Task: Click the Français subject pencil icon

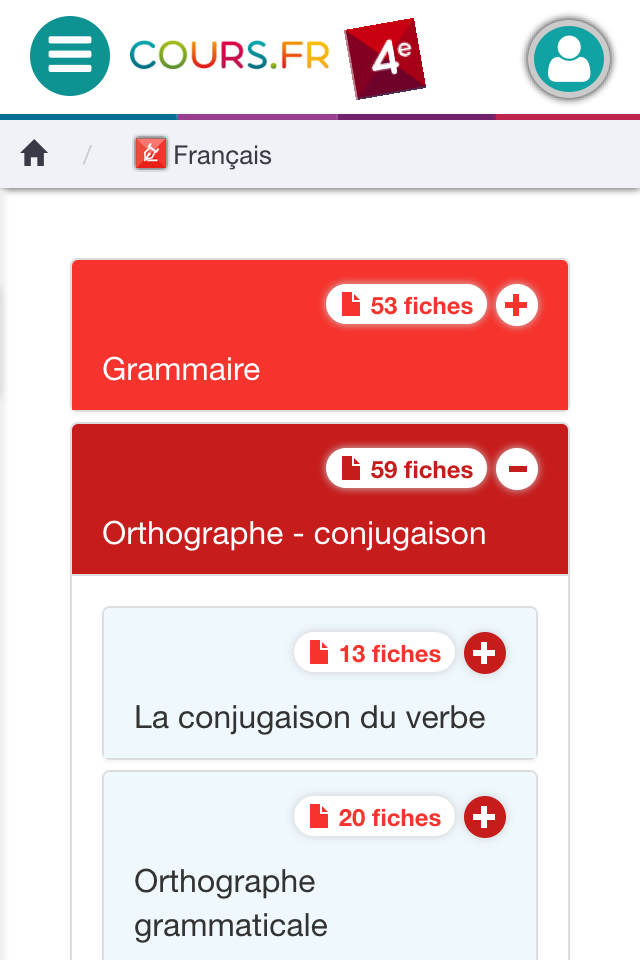Action: click(150, 154)
